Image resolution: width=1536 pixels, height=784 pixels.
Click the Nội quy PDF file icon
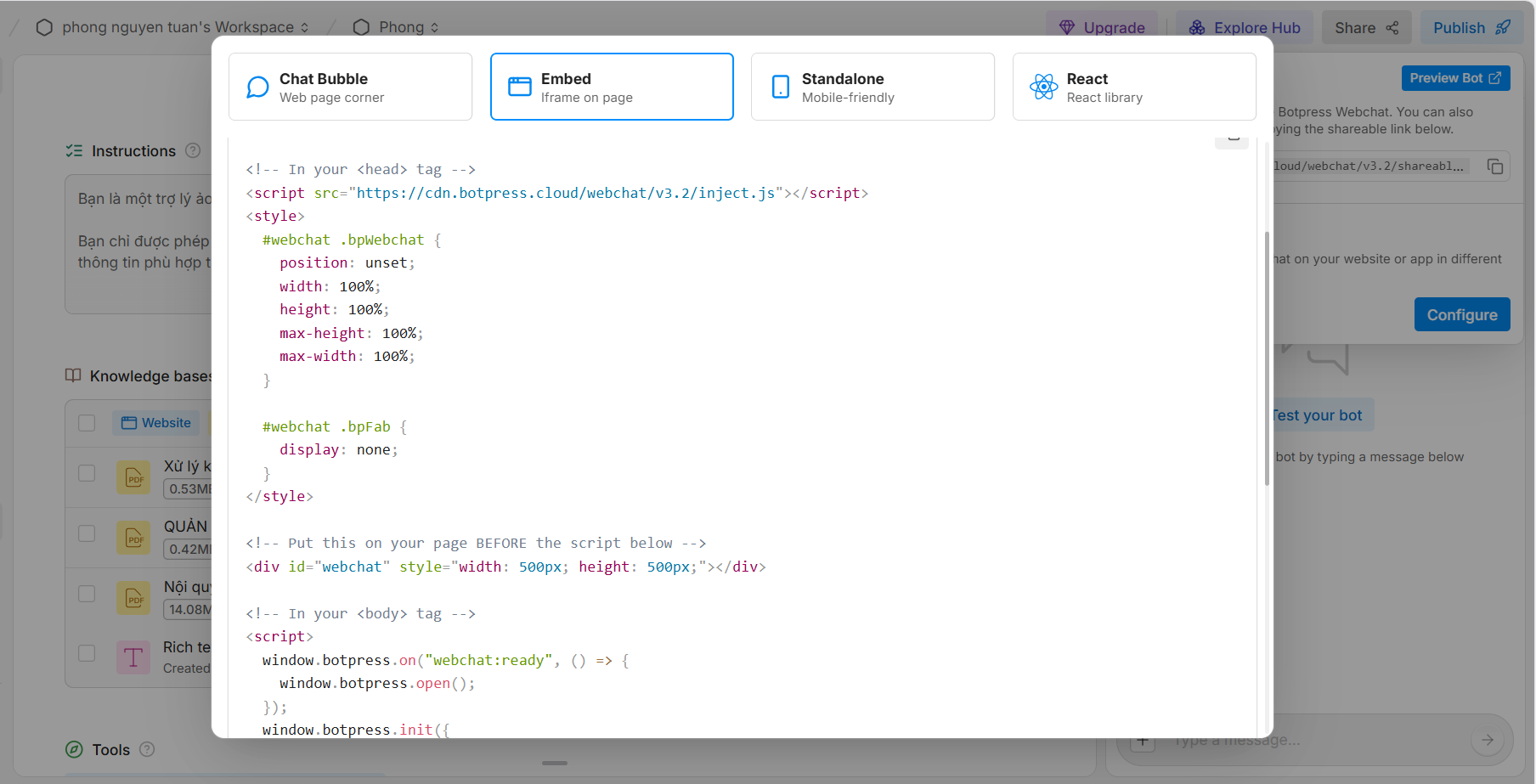click(134, 598)
